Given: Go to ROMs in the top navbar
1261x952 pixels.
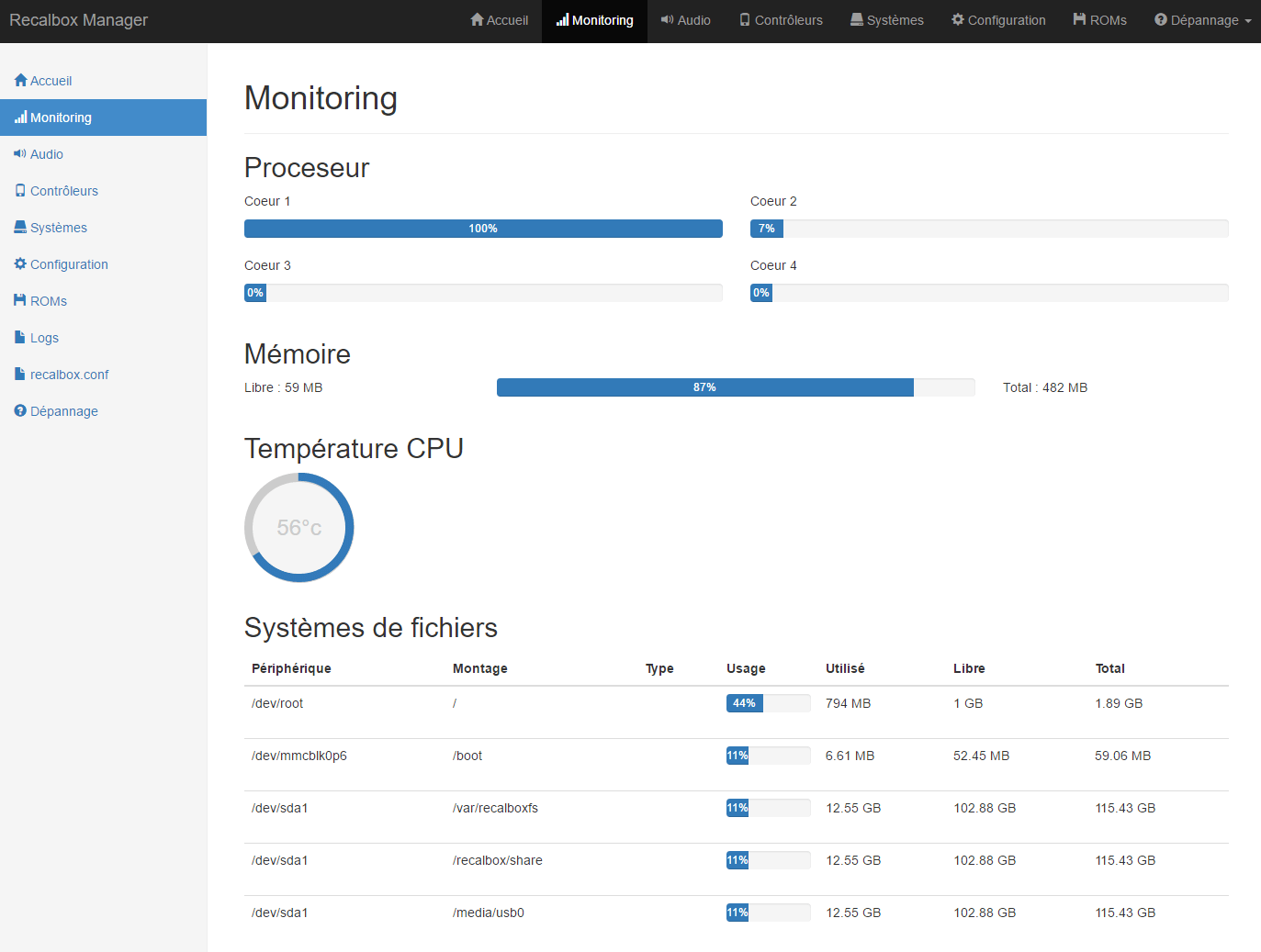Looking at the screenshot, I should tap(1099, 20).
